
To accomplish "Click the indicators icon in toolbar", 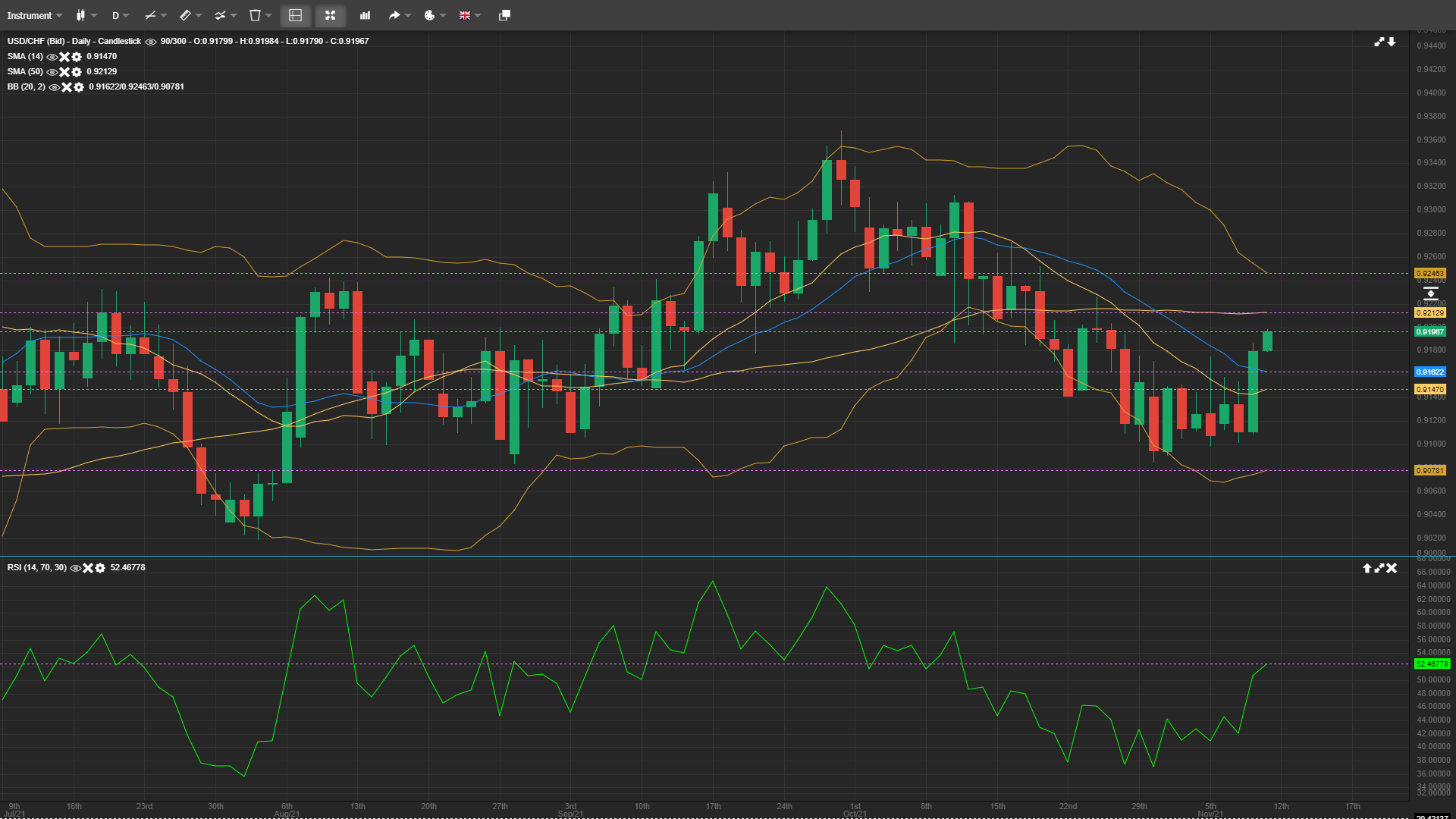I will (x=220, y=15).
